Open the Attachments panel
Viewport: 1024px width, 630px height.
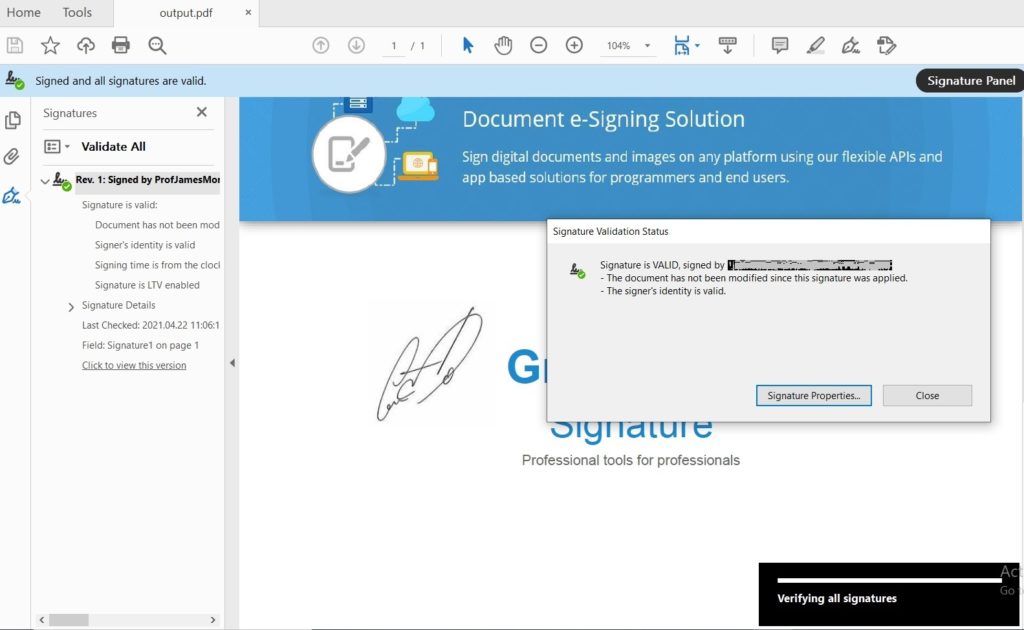[12, 154]
